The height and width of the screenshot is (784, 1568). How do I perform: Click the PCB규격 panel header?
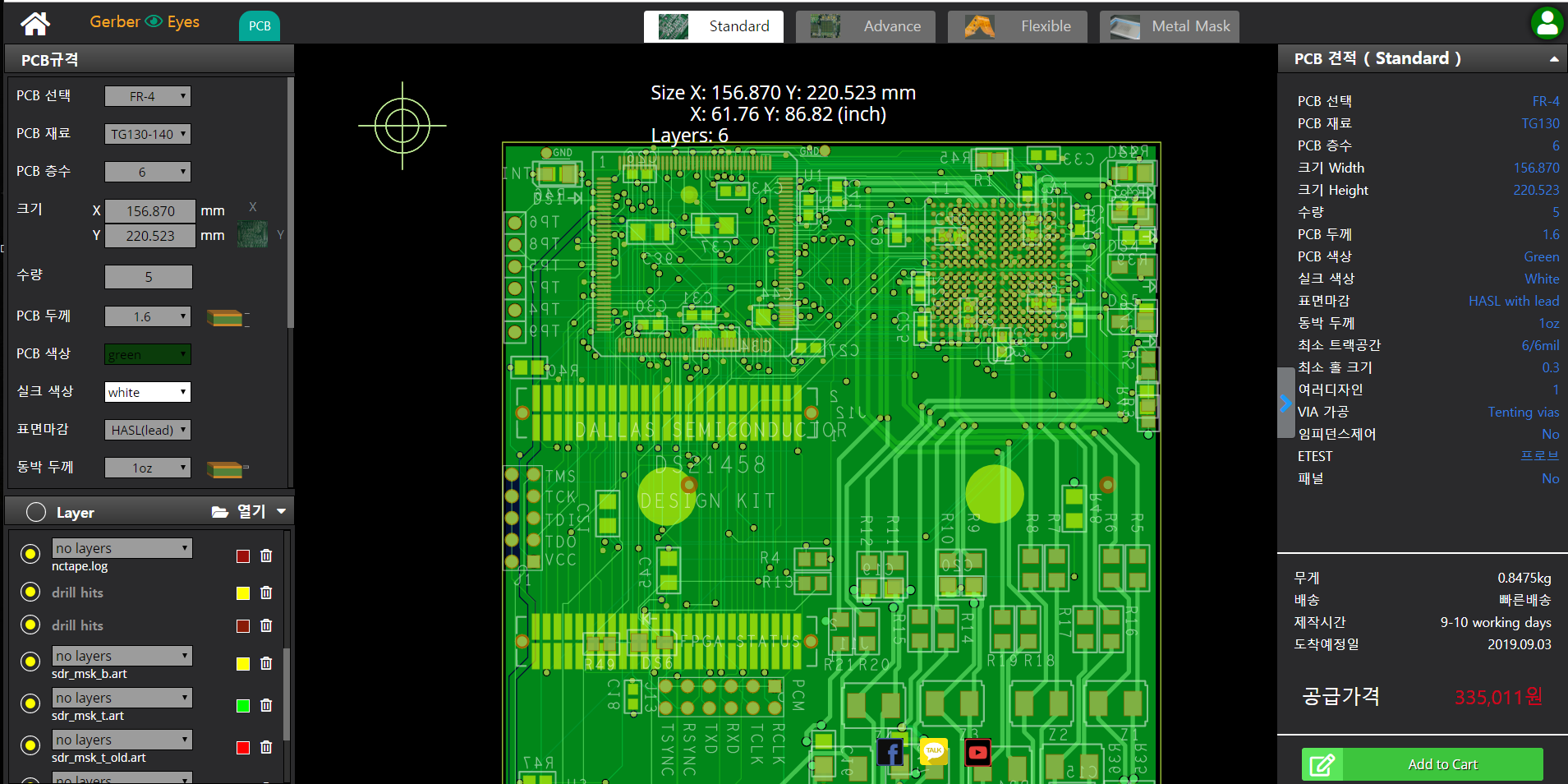pyautogui.click(x=149, y=60)
